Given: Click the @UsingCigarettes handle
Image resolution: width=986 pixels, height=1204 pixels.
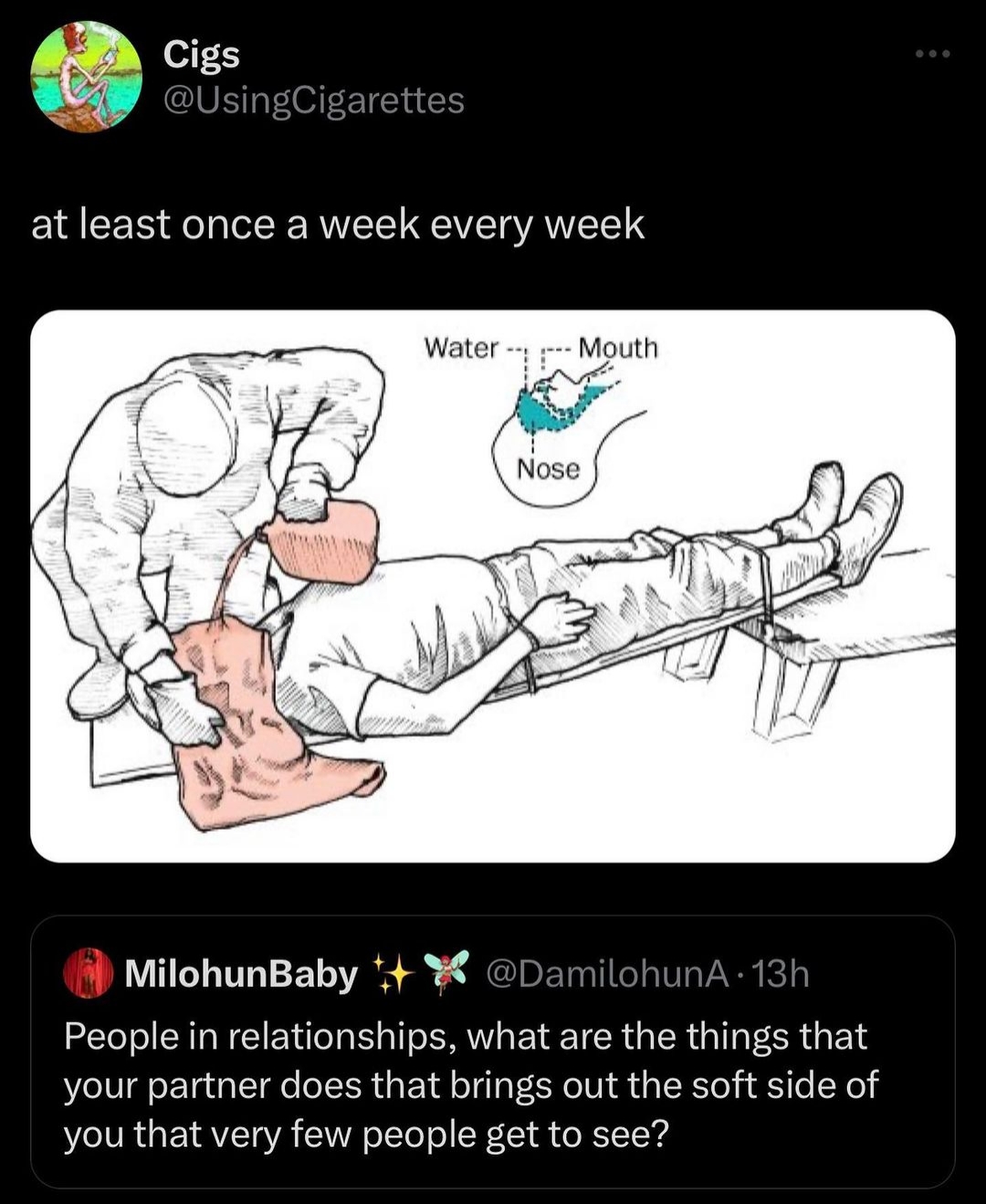Looking at the screenshot, I should coord(313,100).
